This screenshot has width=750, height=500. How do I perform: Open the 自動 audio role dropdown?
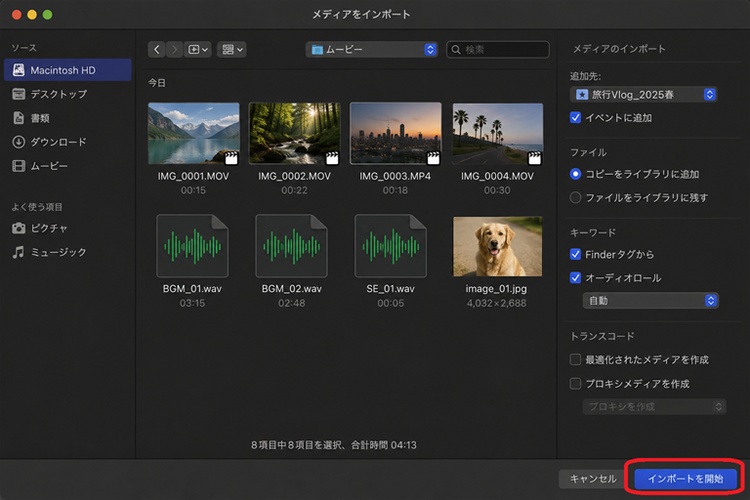(x=651, y=300)
